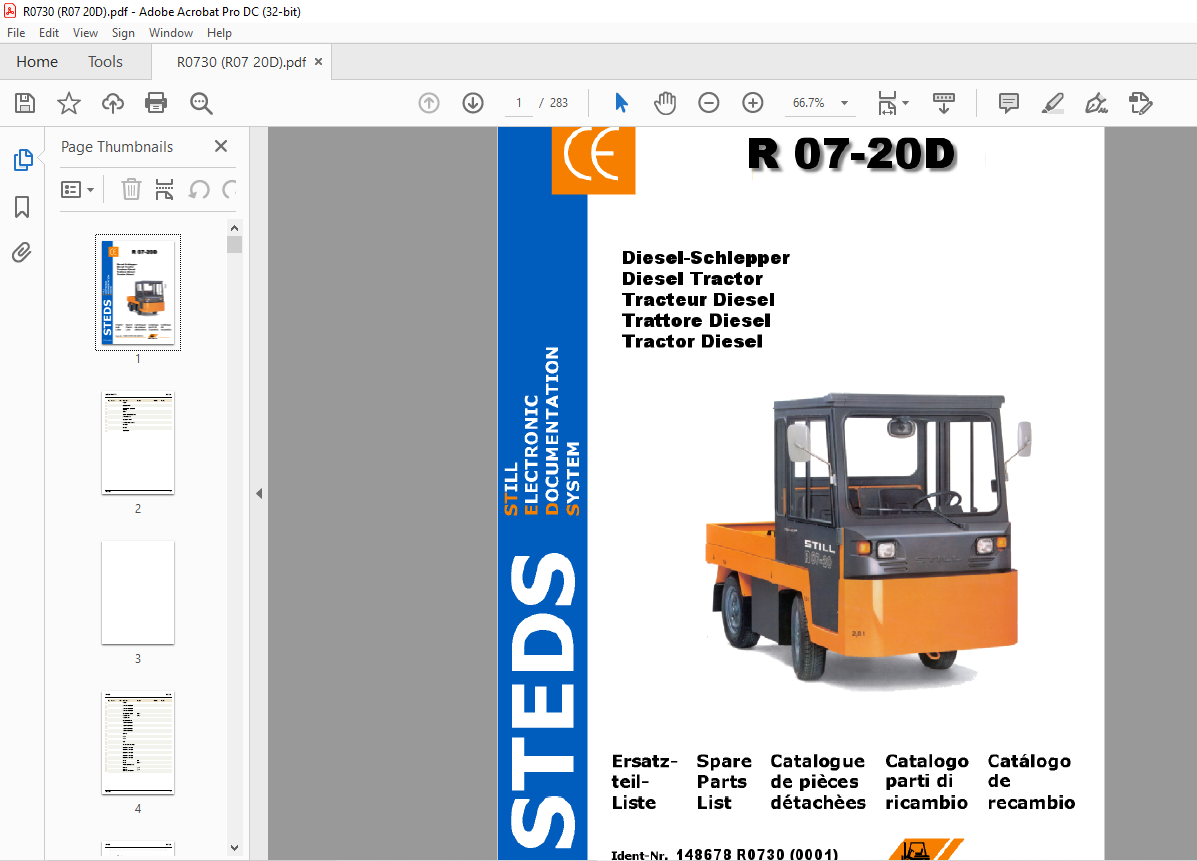Open the Bookmarks pane icon
Viewport: 1197px width, 861px height.
22,207
